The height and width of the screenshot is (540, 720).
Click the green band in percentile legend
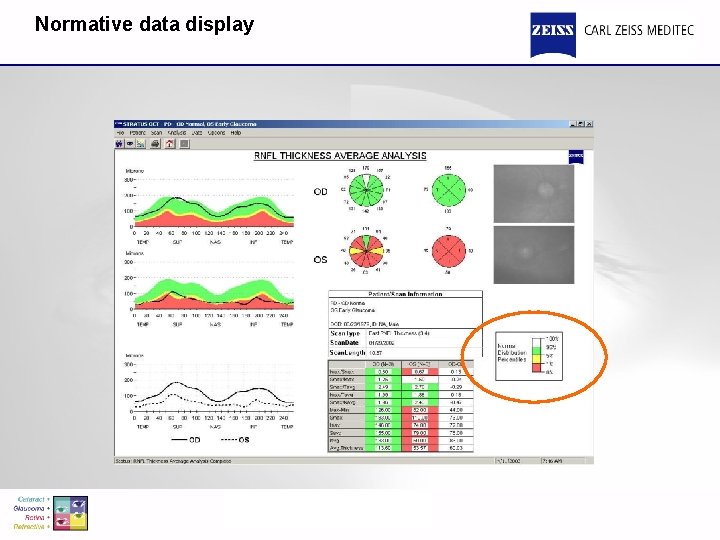coord(537,350)
